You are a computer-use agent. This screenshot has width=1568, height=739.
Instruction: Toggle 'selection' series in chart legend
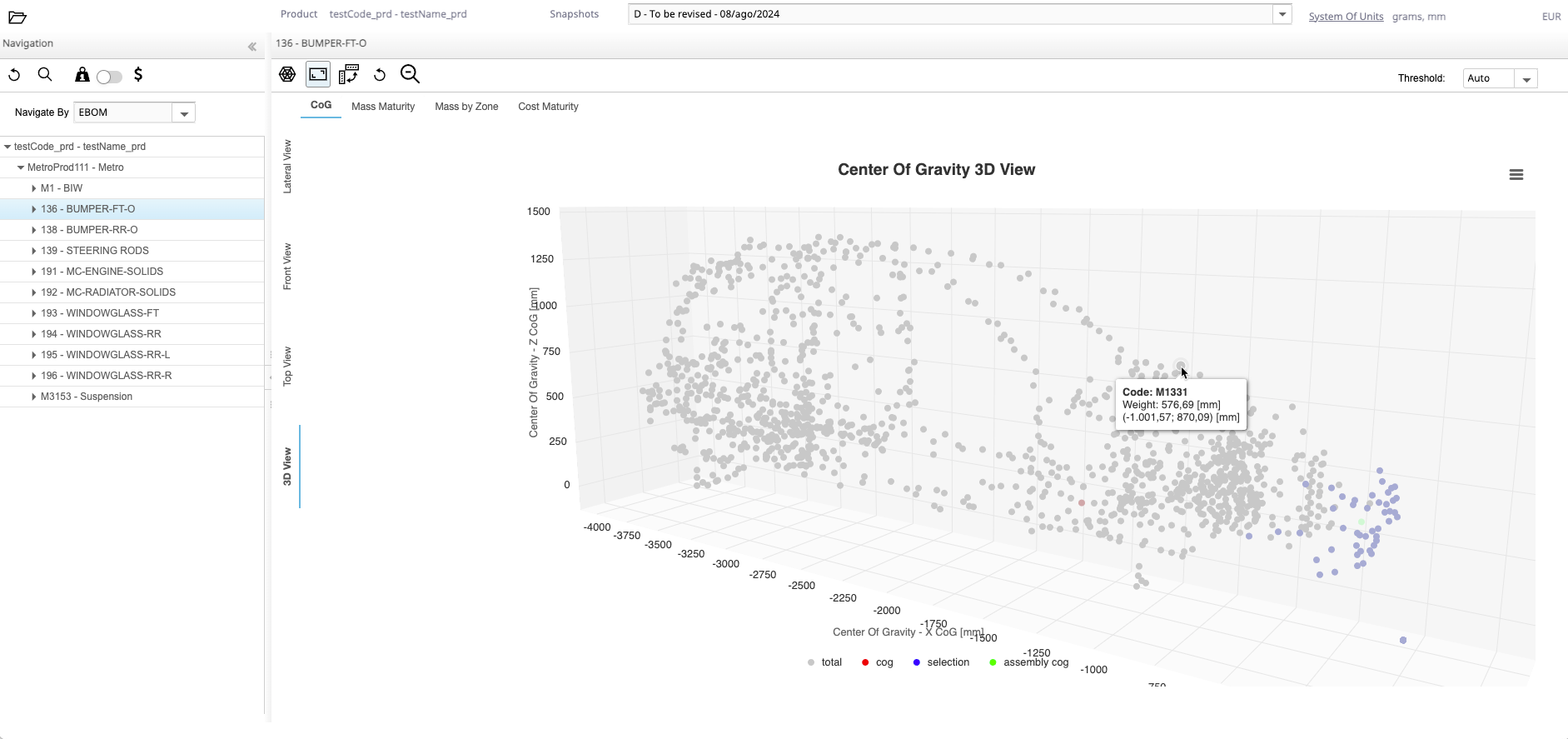click(x=940, y=662)
